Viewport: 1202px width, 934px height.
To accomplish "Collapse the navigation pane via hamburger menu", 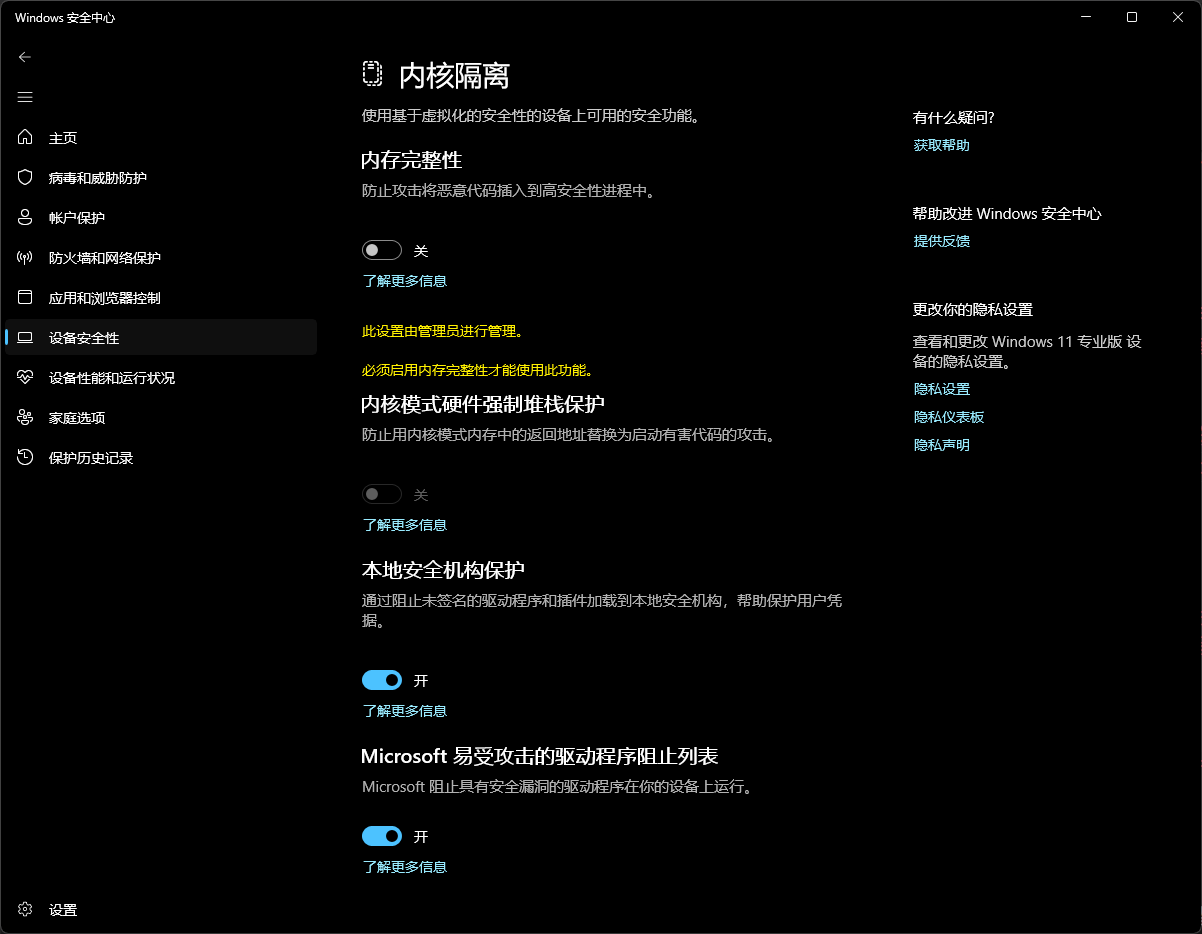I will click(24, 97).
